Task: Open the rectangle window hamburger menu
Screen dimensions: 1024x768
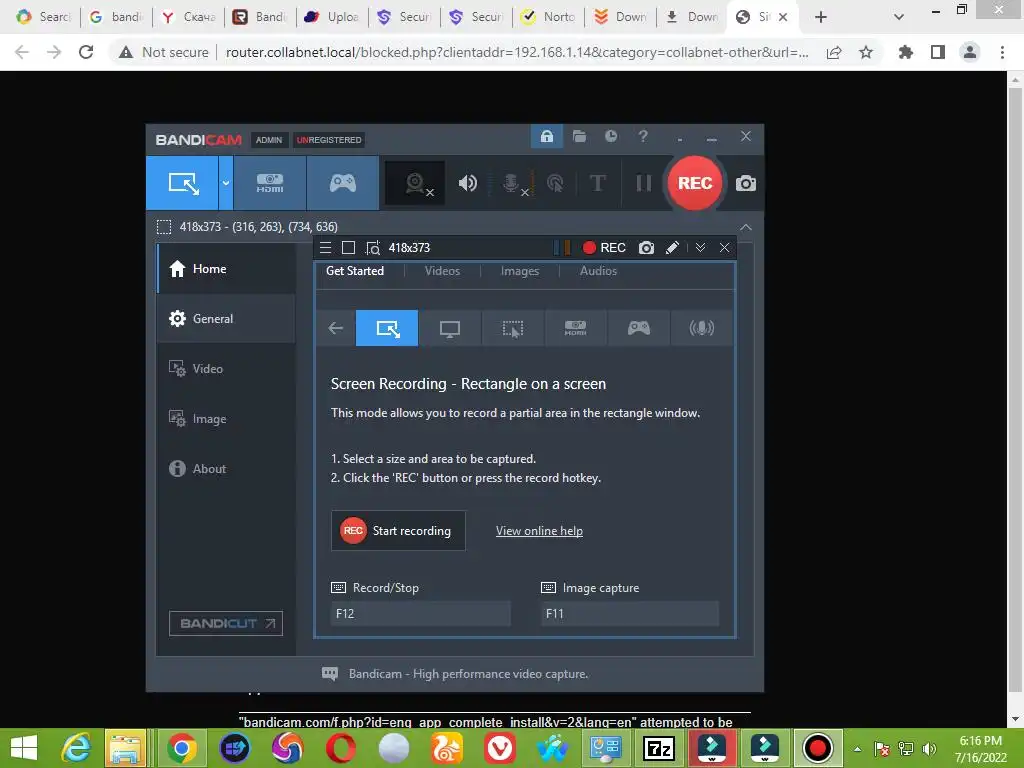Action: click(325, 248)
